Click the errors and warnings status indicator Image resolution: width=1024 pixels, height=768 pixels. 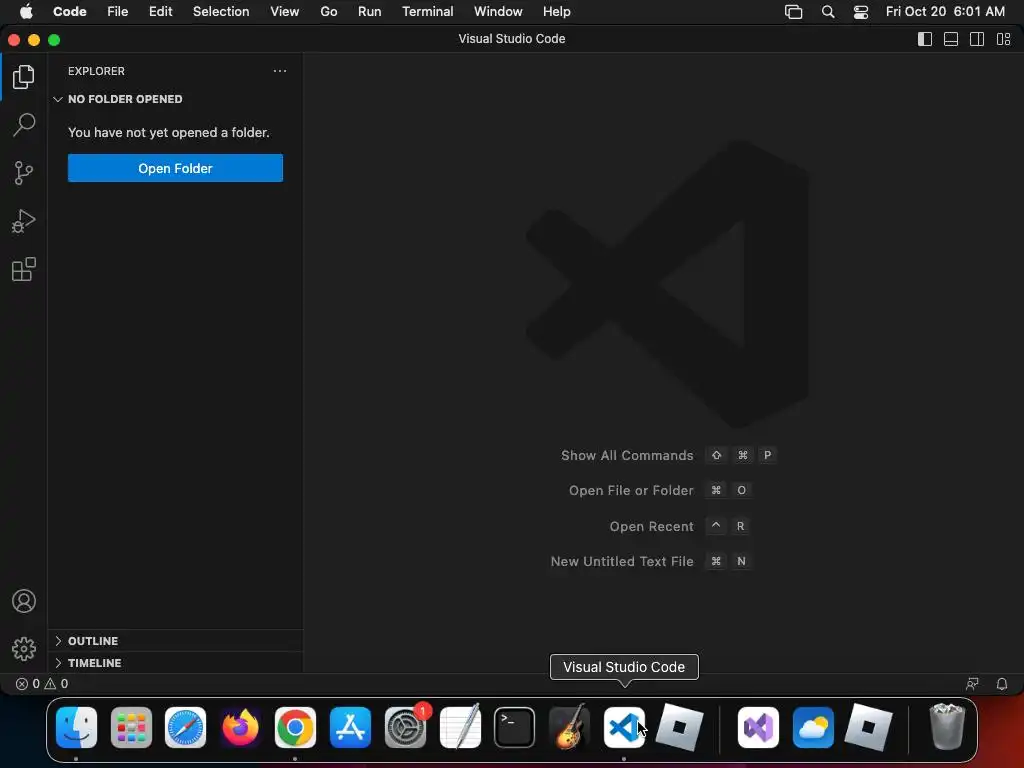42,684
